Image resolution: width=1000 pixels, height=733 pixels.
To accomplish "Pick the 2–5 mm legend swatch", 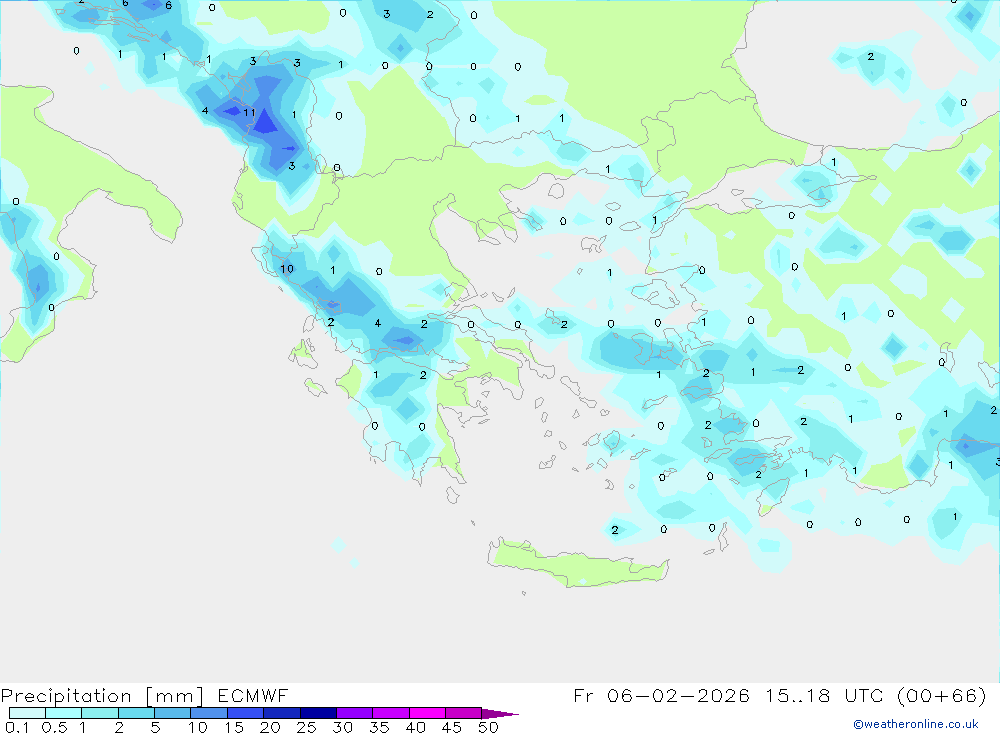I will [x=136, y=713].
